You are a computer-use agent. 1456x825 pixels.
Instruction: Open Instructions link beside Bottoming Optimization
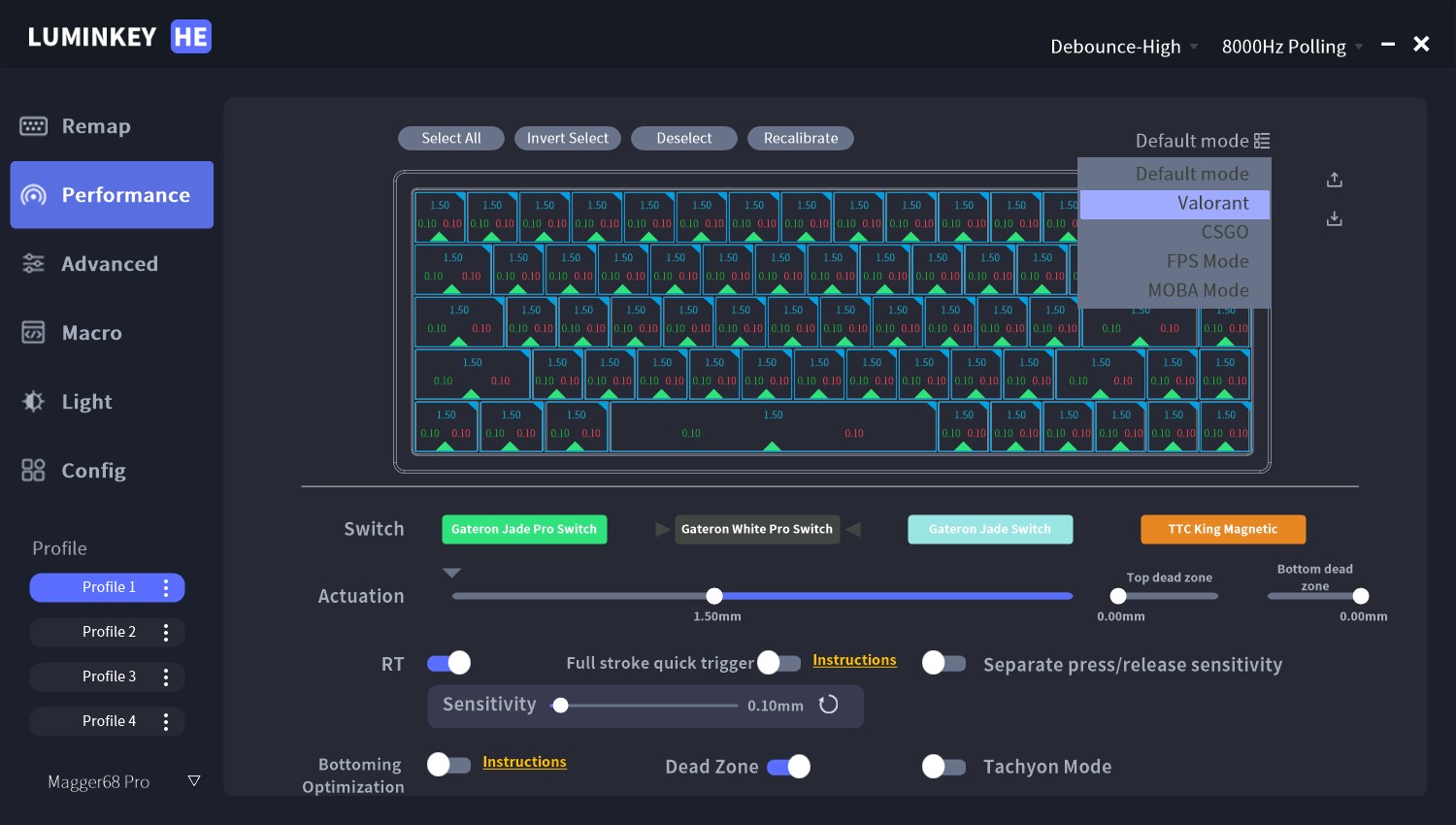(524, 762)
